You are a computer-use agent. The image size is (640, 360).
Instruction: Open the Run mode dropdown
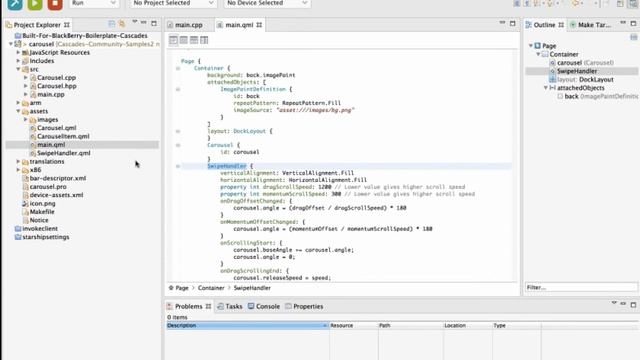tap(93, 3)
